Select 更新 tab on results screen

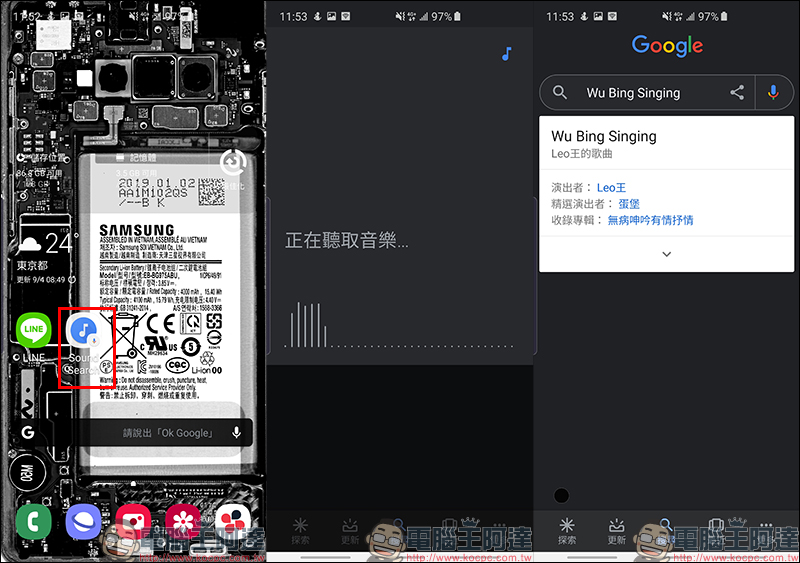pyautogui.click(x=616, y=531)
